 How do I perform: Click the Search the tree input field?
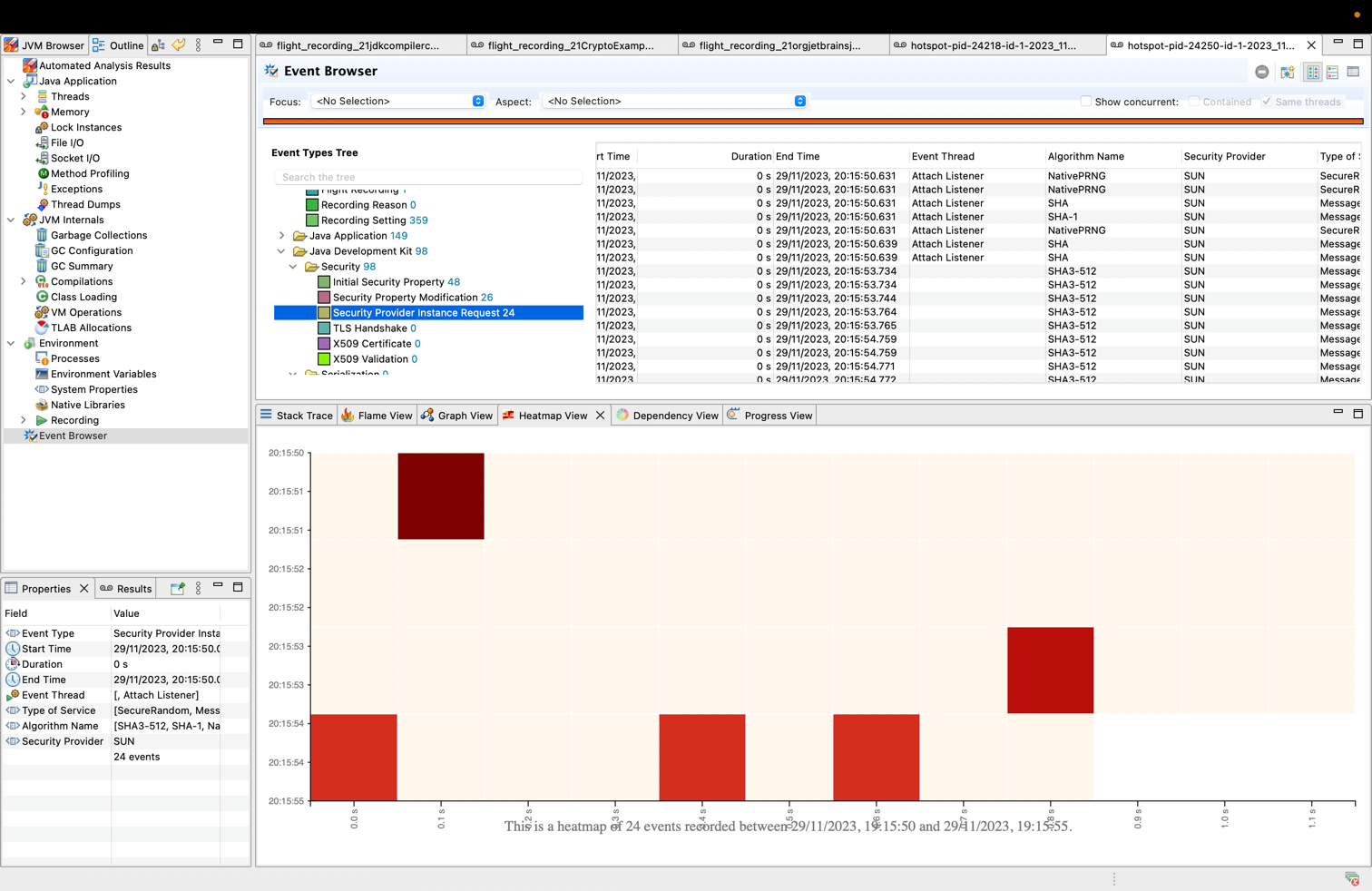pos(428,177)
